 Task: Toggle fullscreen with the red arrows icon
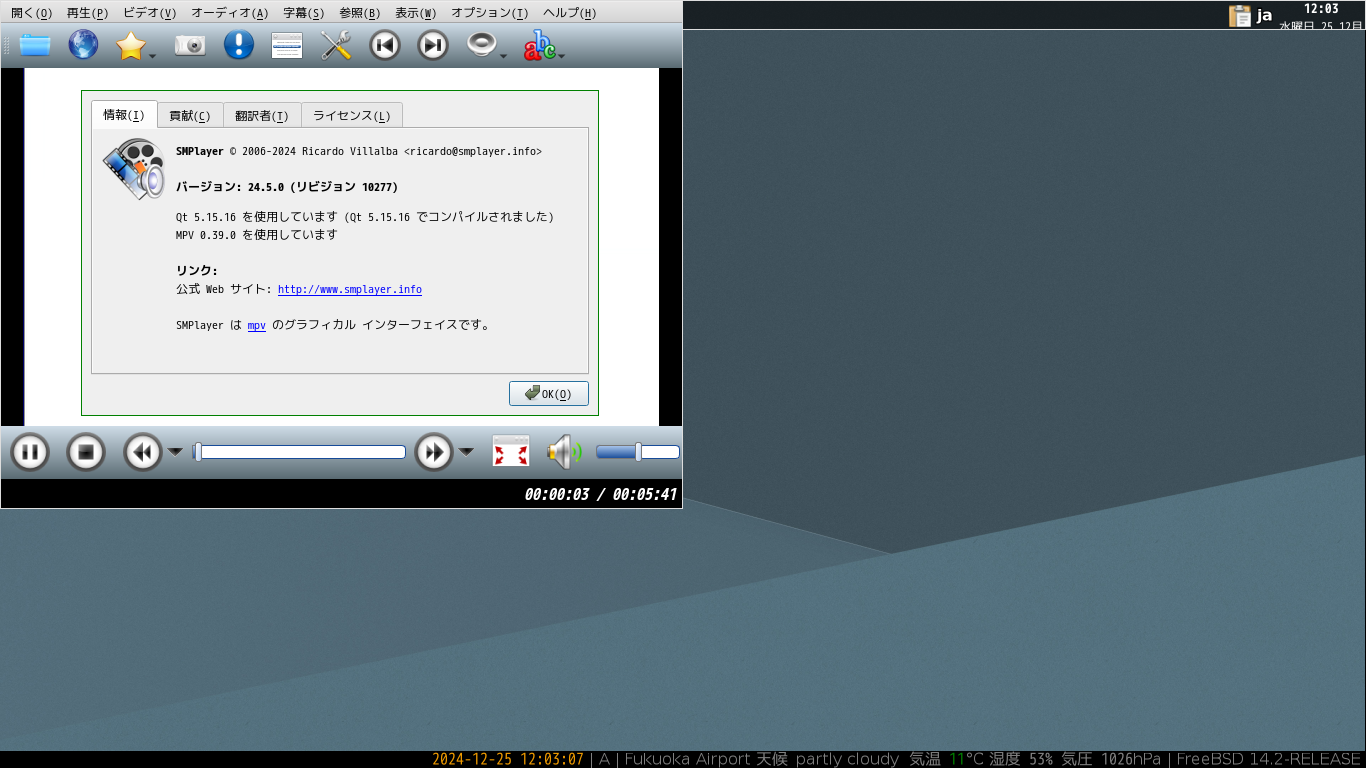click(511, 452)
